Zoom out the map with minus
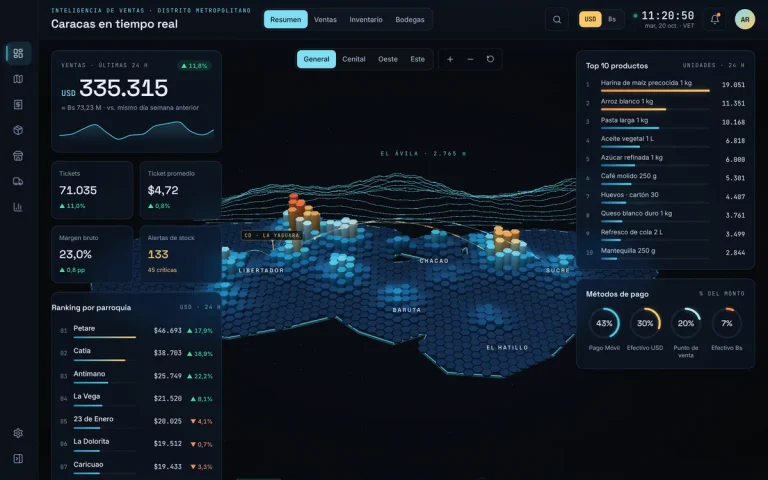 (470, 59)
